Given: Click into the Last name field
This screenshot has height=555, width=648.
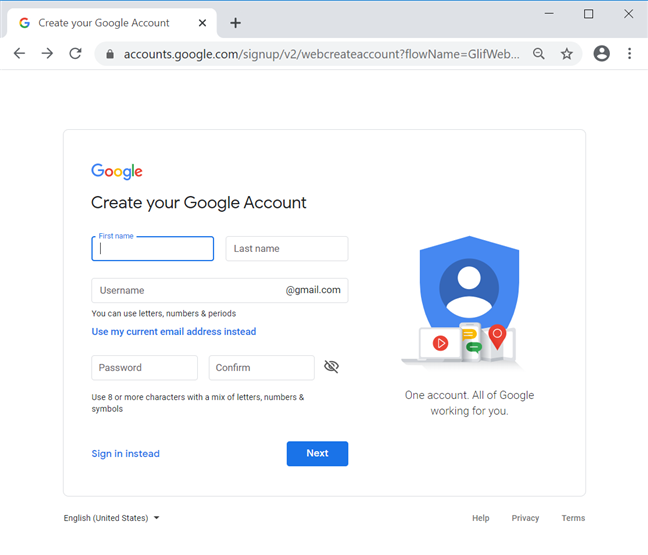Looking at the screenshot, I should point(286,249).
